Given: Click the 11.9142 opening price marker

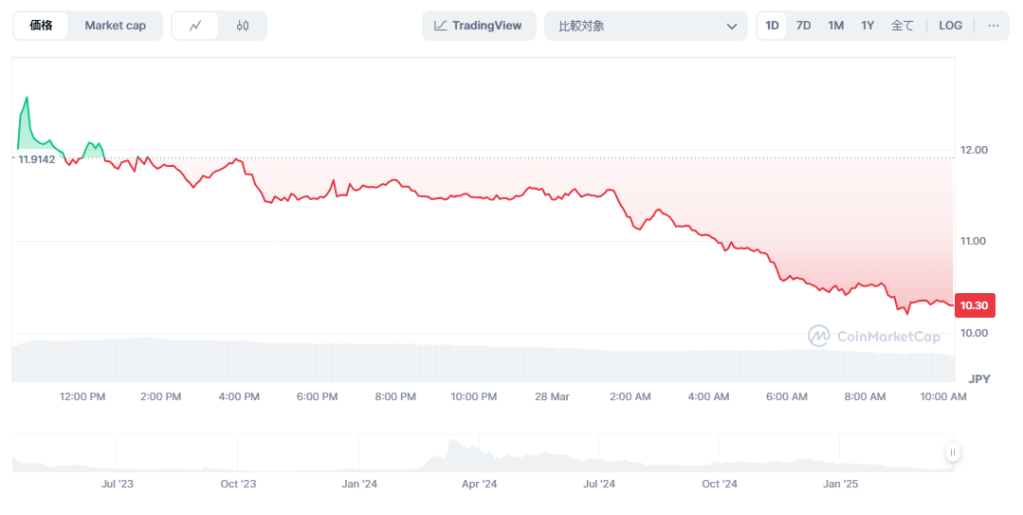Looking at the screenshot, I should (x=37, y=158).
